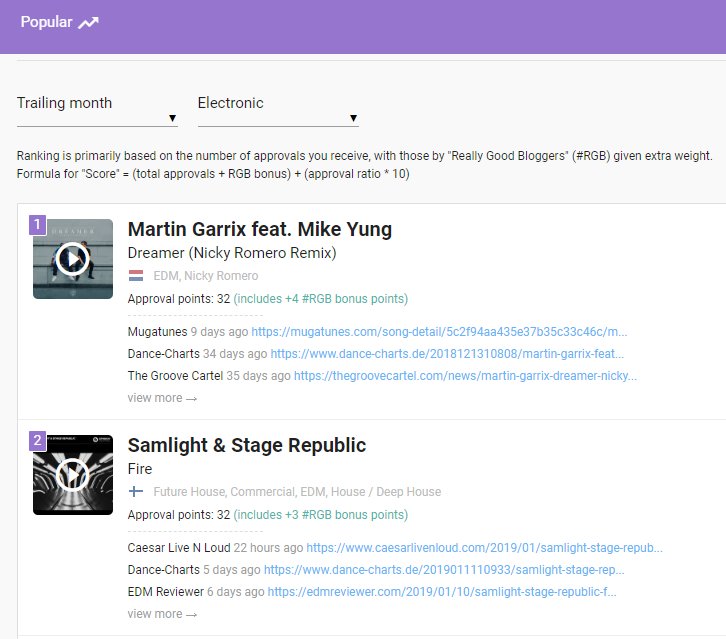Open thegroovecartel.com Dreamer news link
Screen dimensions: 726x639
point(465,376)
